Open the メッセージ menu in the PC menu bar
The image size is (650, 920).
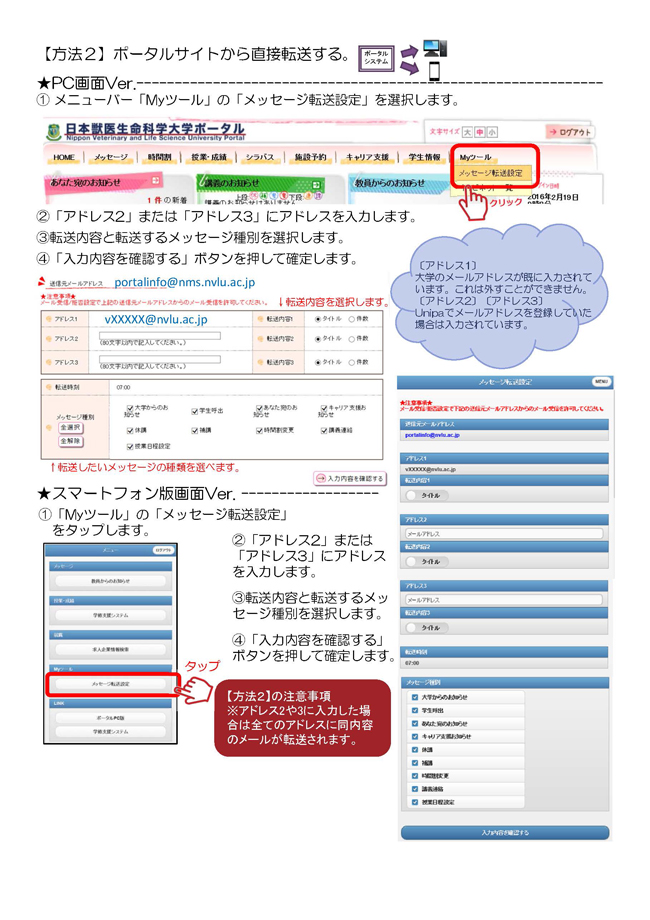(110, 157)
